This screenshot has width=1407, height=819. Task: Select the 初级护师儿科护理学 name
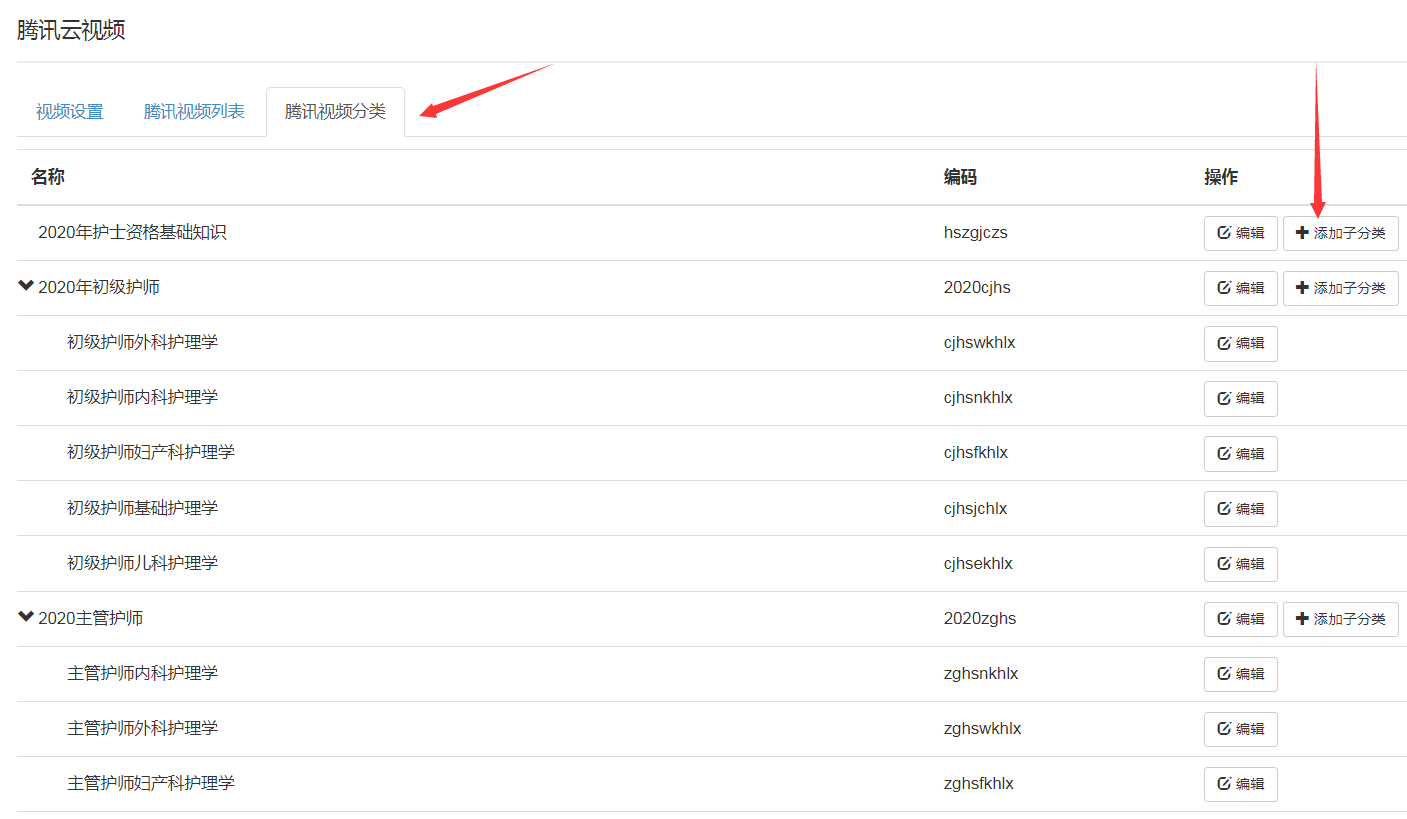click(142, 563)
